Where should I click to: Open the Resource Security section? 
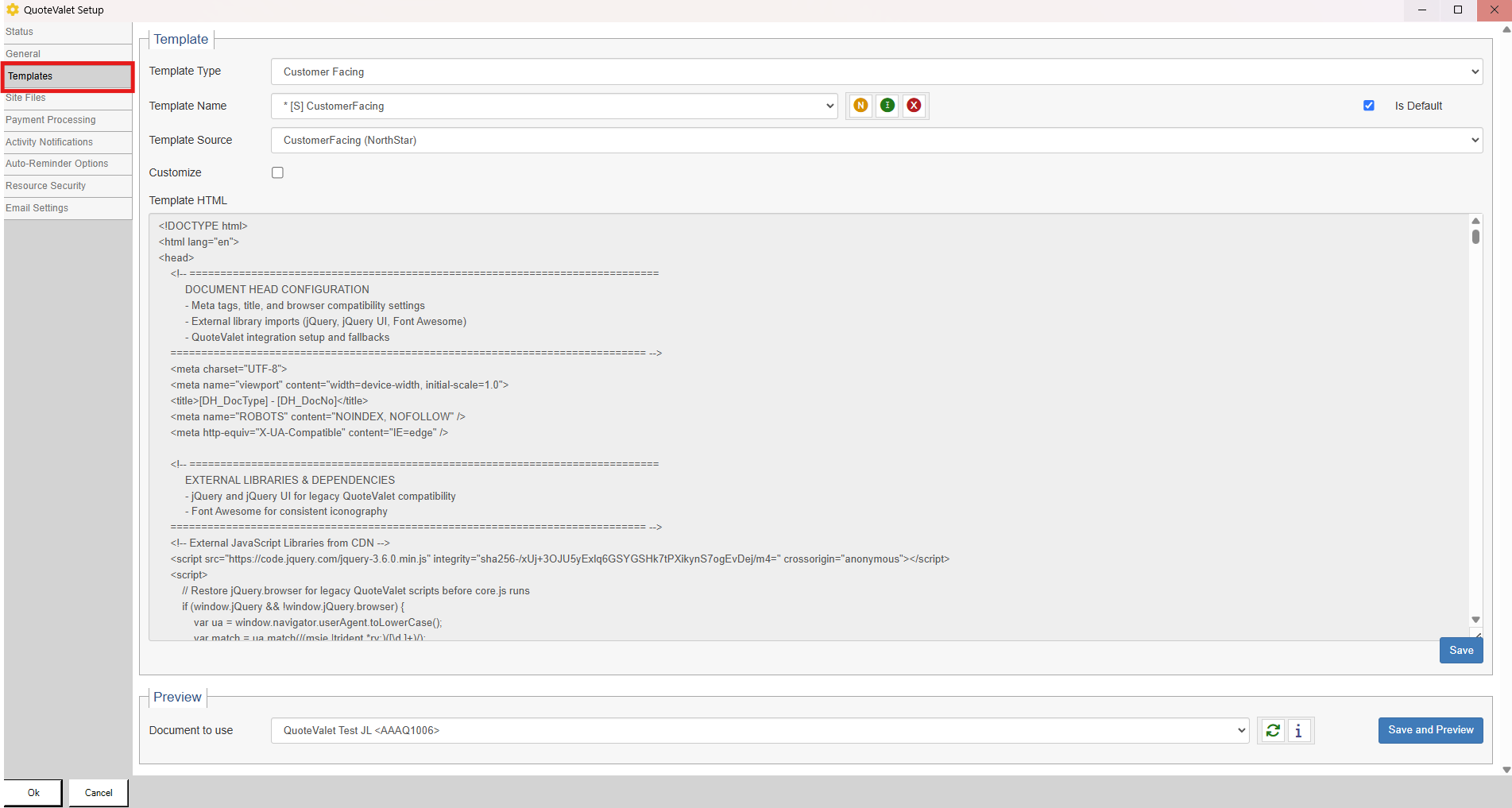click(x=68, y=186)
